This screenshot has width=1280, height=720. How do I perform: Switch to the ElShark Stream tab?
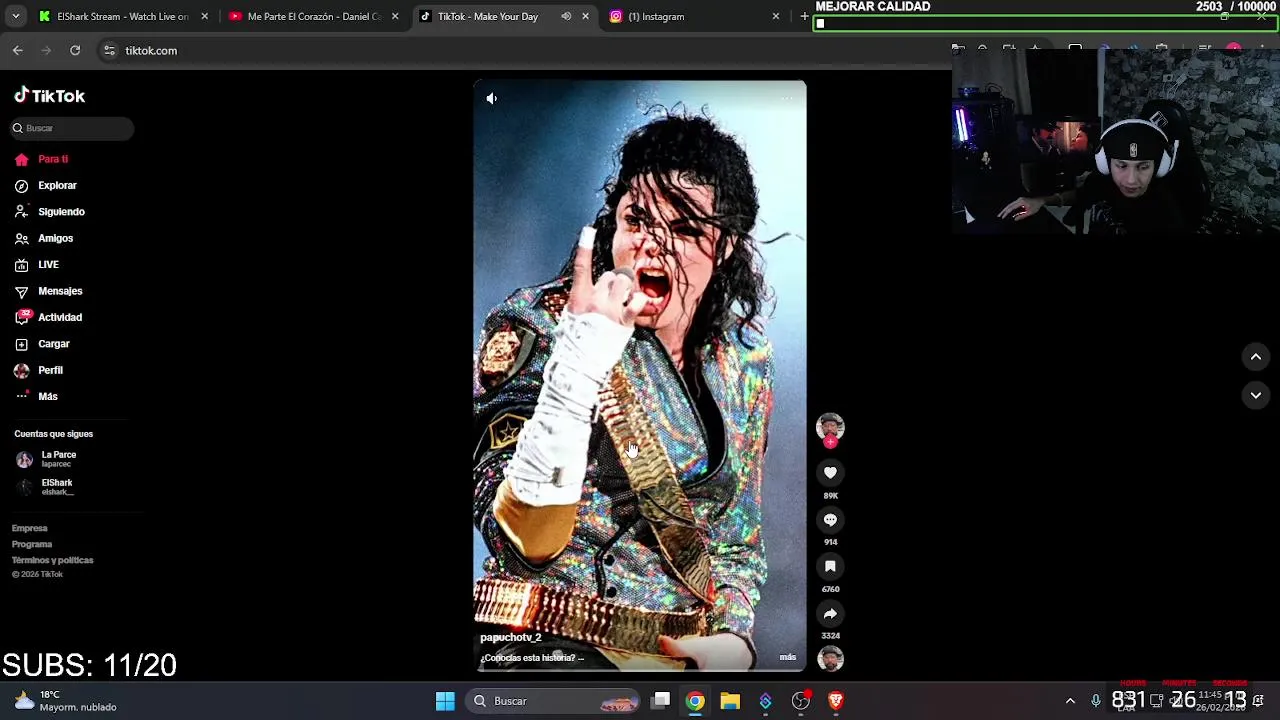point(122,16)
